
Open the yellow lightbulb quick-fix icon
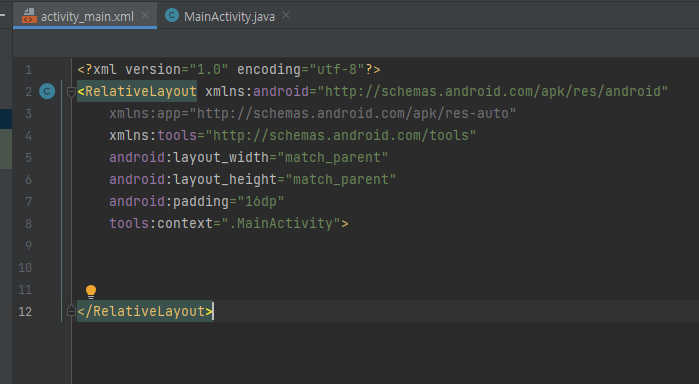pos(91,292)
